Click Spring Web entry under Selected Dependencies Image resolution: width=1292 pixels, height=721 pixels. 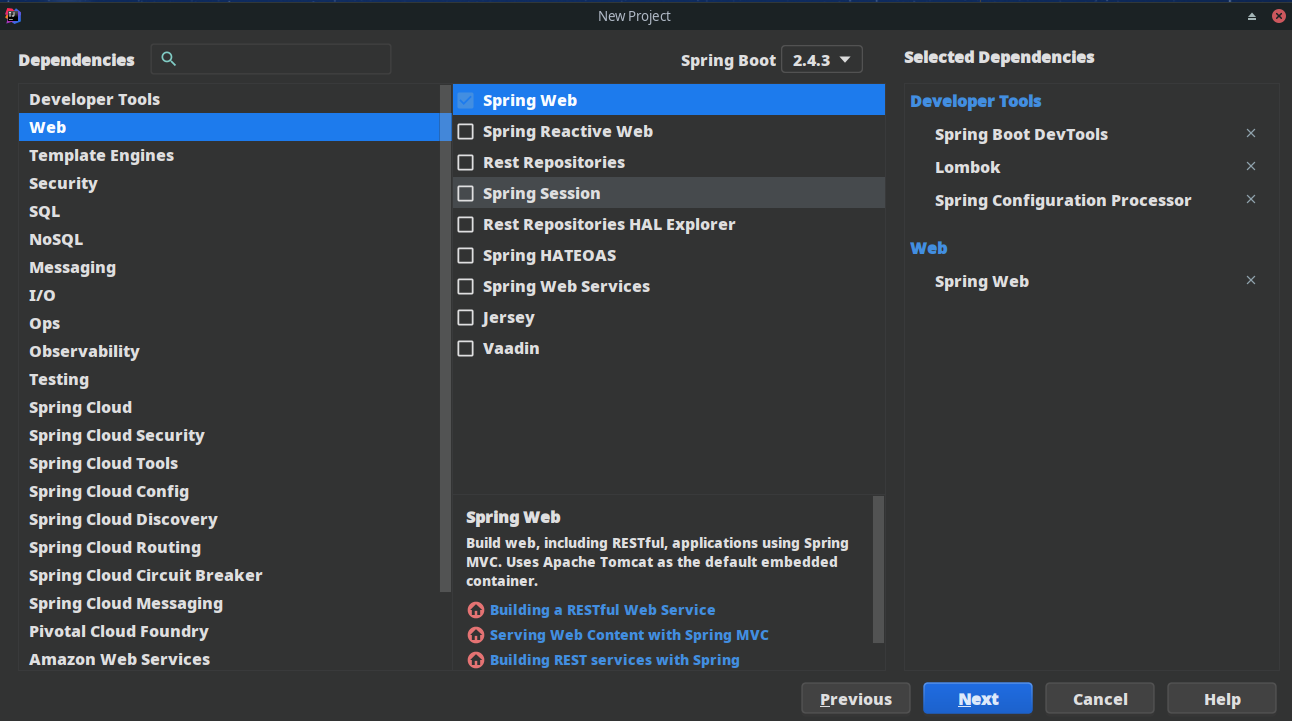click(981, 281)
